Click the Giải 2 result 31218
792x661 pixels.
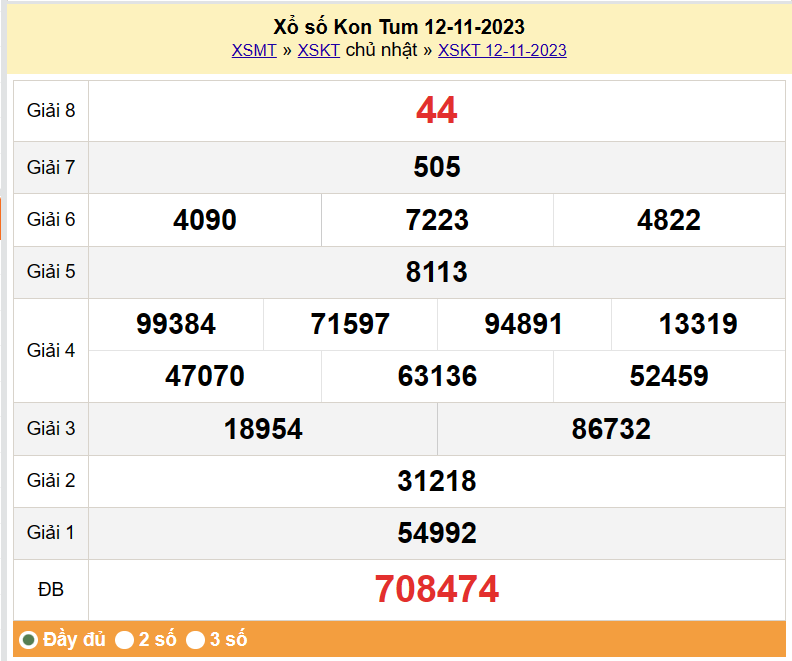tap(437, 481)
